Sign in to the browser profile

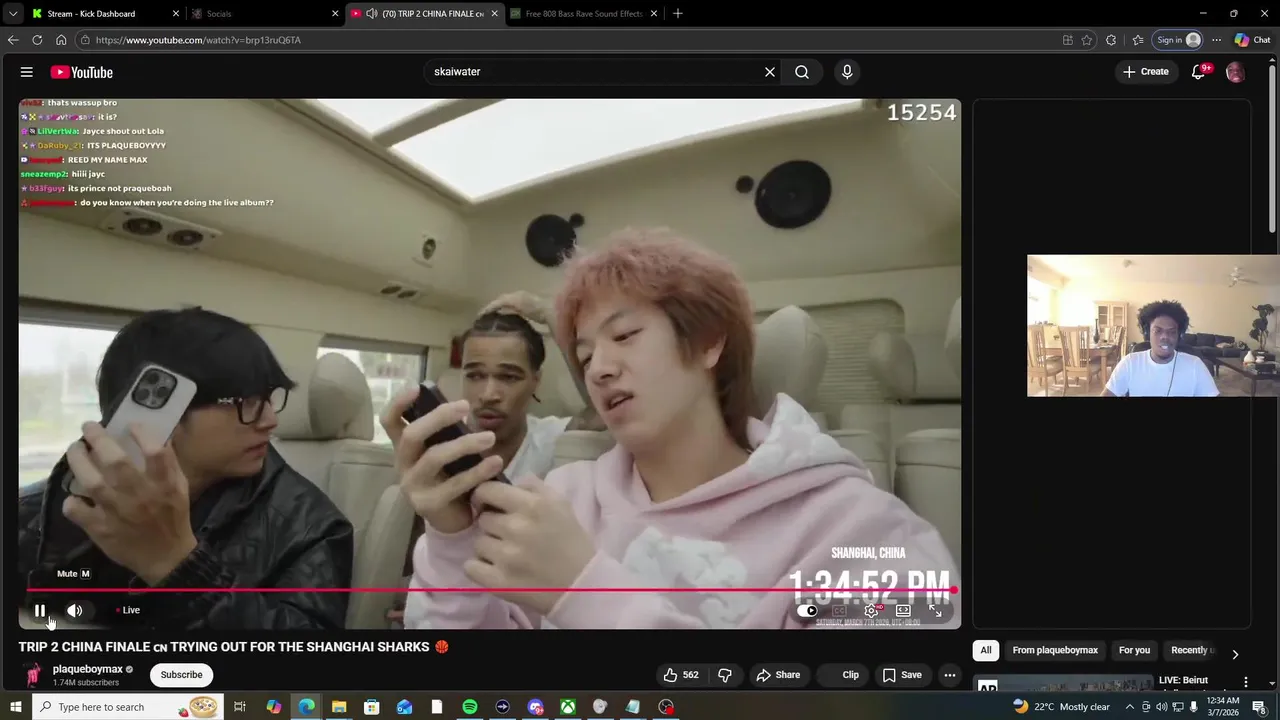tap(1178, 40)
